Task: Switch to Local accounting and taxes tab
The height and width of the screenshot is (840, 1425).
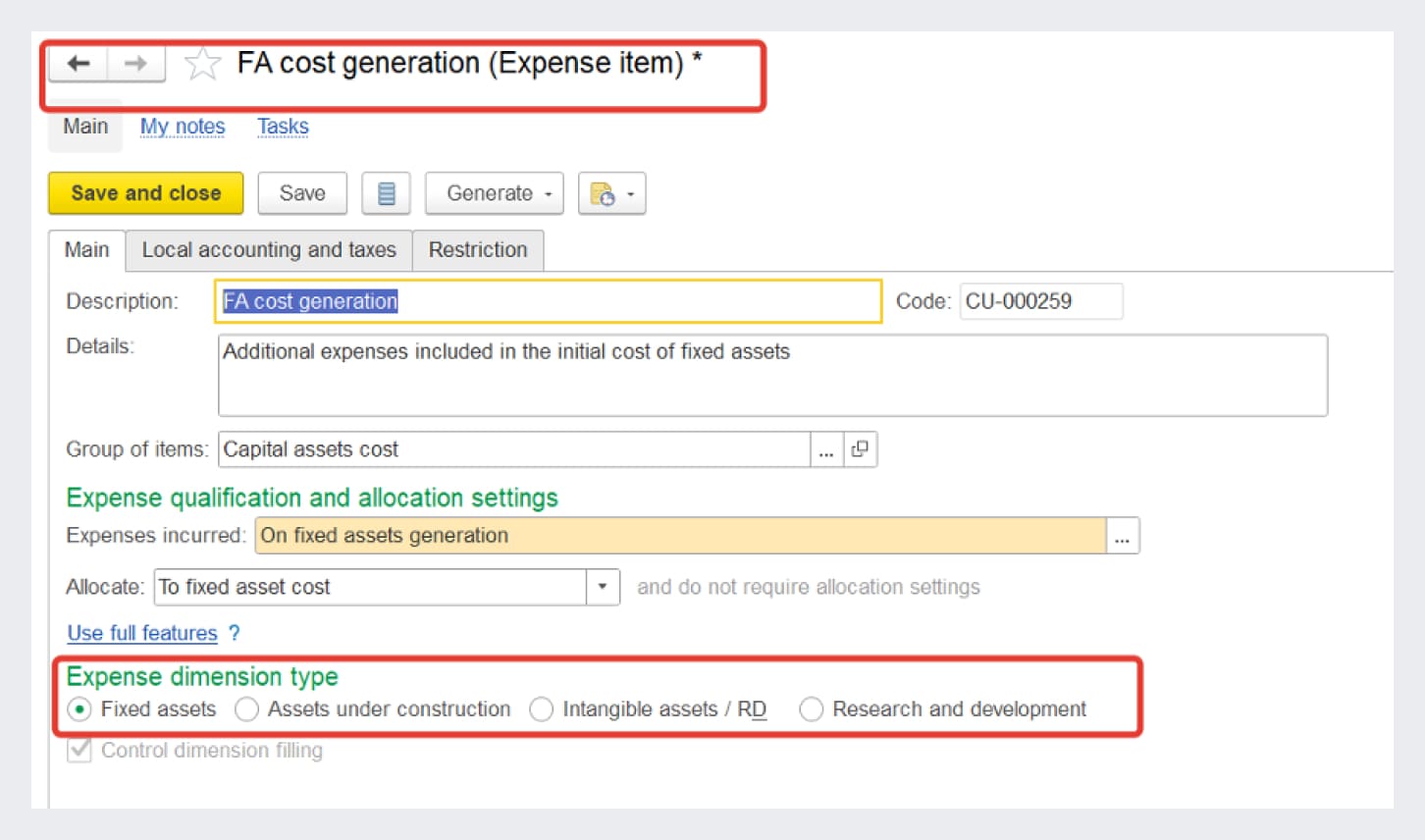Action: 269,250
